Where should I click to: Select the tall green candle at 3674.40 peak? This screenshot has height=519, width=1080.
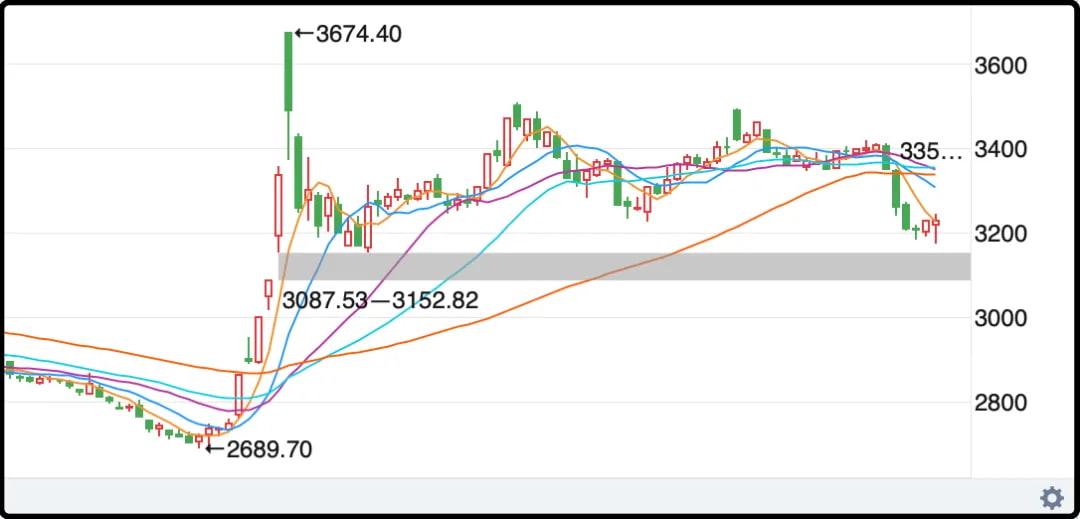[x=289, y=72]
